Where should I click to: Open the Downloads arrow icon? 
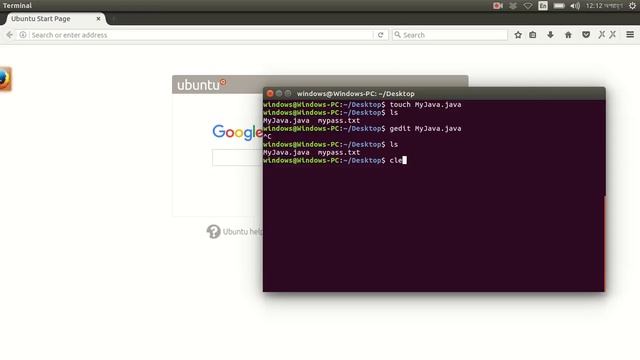coord(550,35)
